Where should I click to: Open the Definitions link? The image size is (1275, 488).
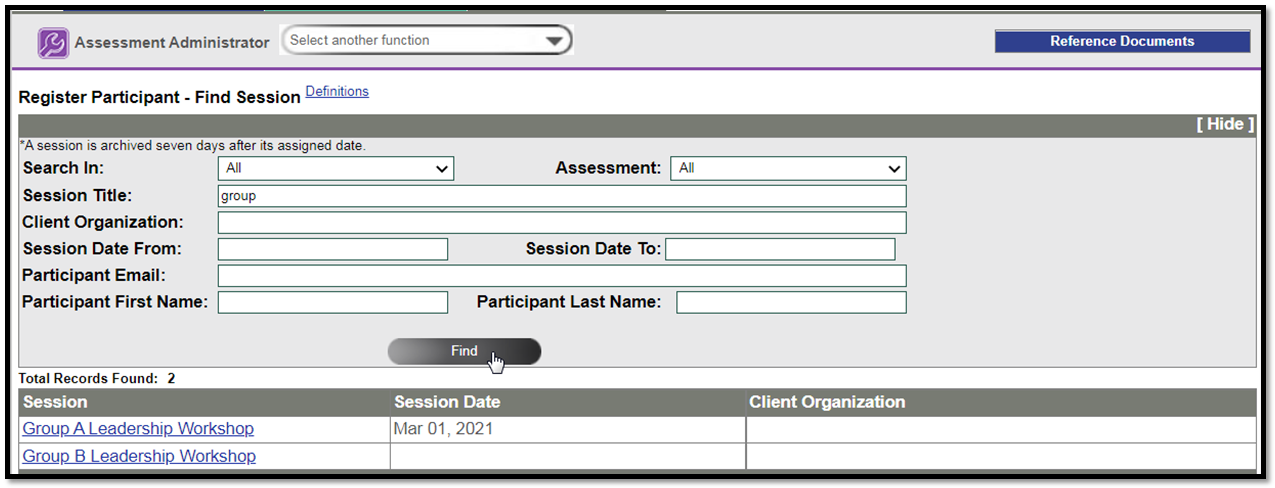(x=337, y=92)
